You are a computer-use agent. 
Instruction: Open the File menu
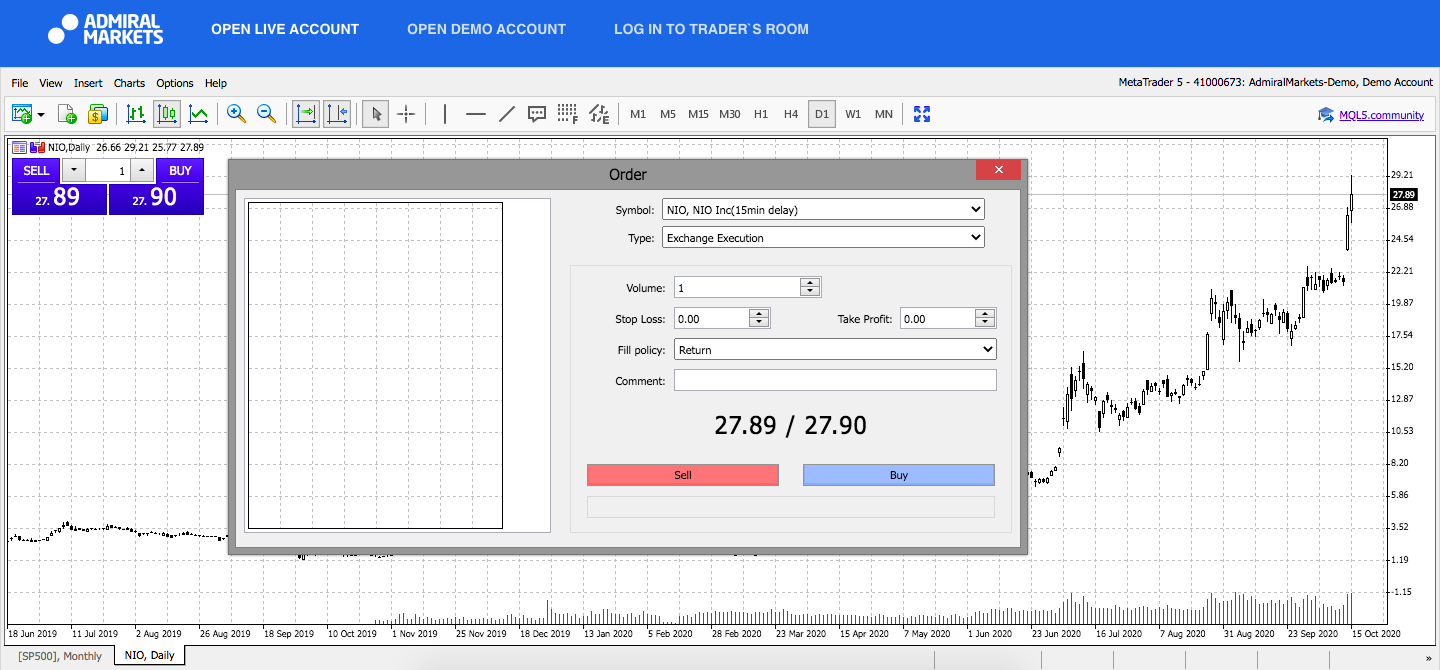click(20, 83)
